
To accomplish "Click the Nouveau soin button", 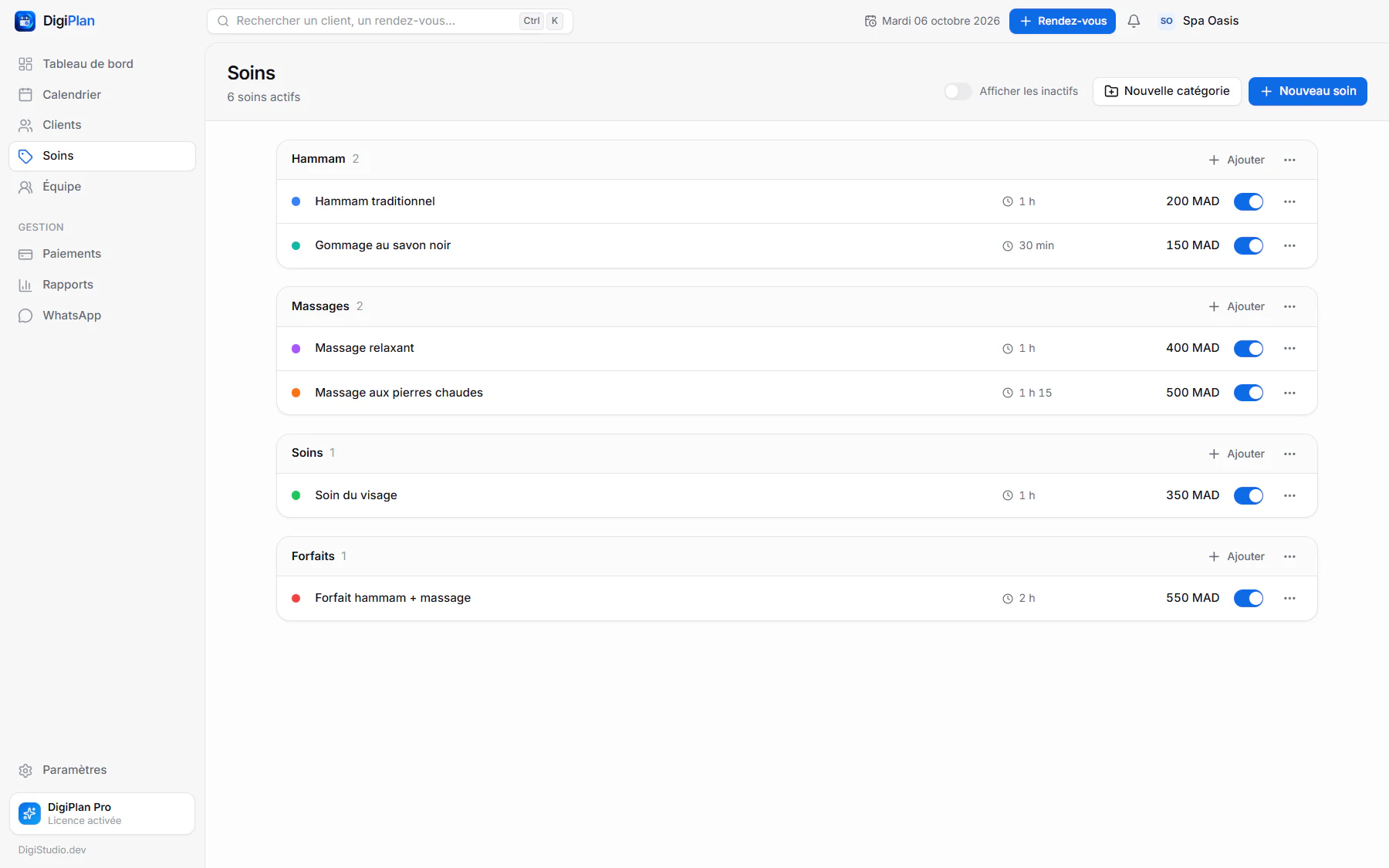I will [x=1307, y=91].
